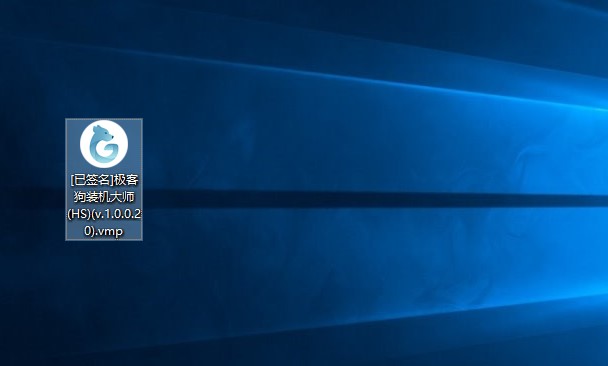Click the highlighted selection box around the icon
Screen dimensions: 608x366
click(104, 179)
